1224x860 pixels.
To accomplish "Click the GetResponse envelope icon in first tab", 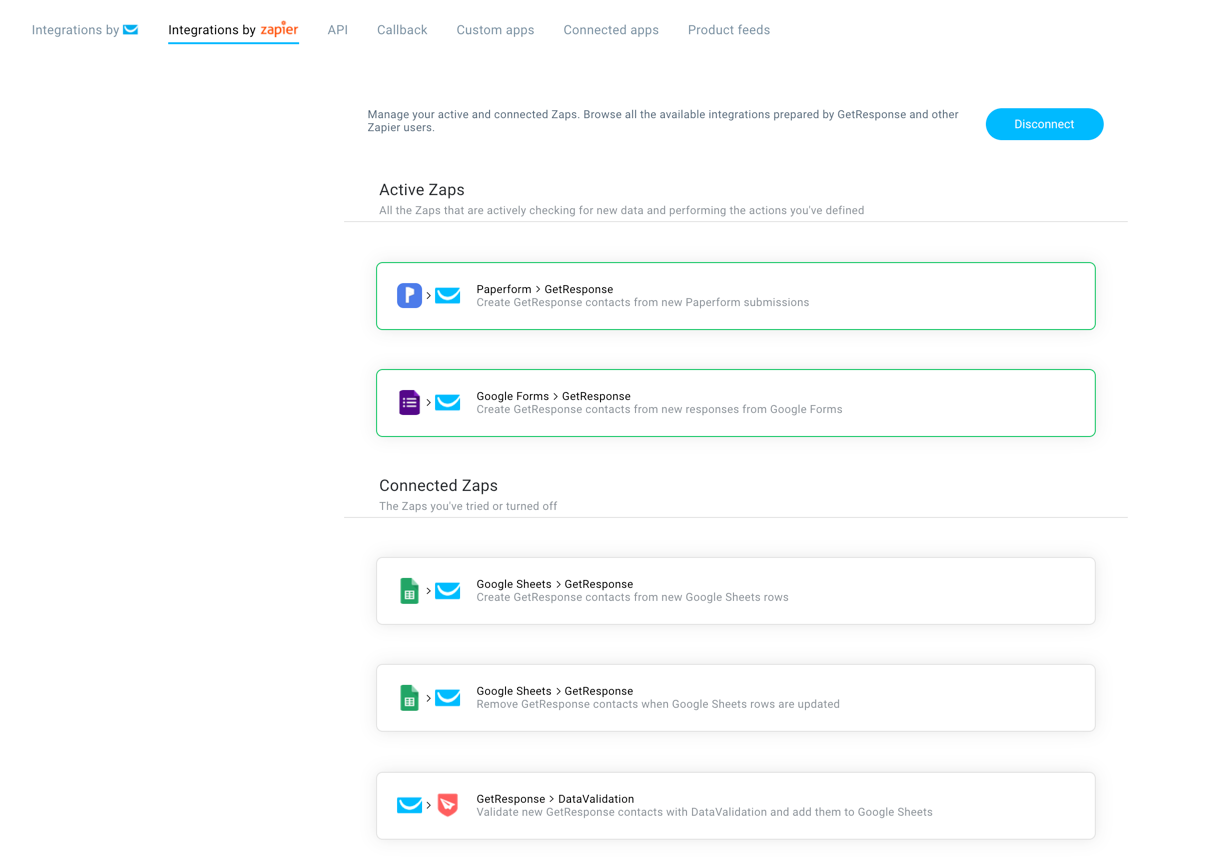I will (130, 30).
